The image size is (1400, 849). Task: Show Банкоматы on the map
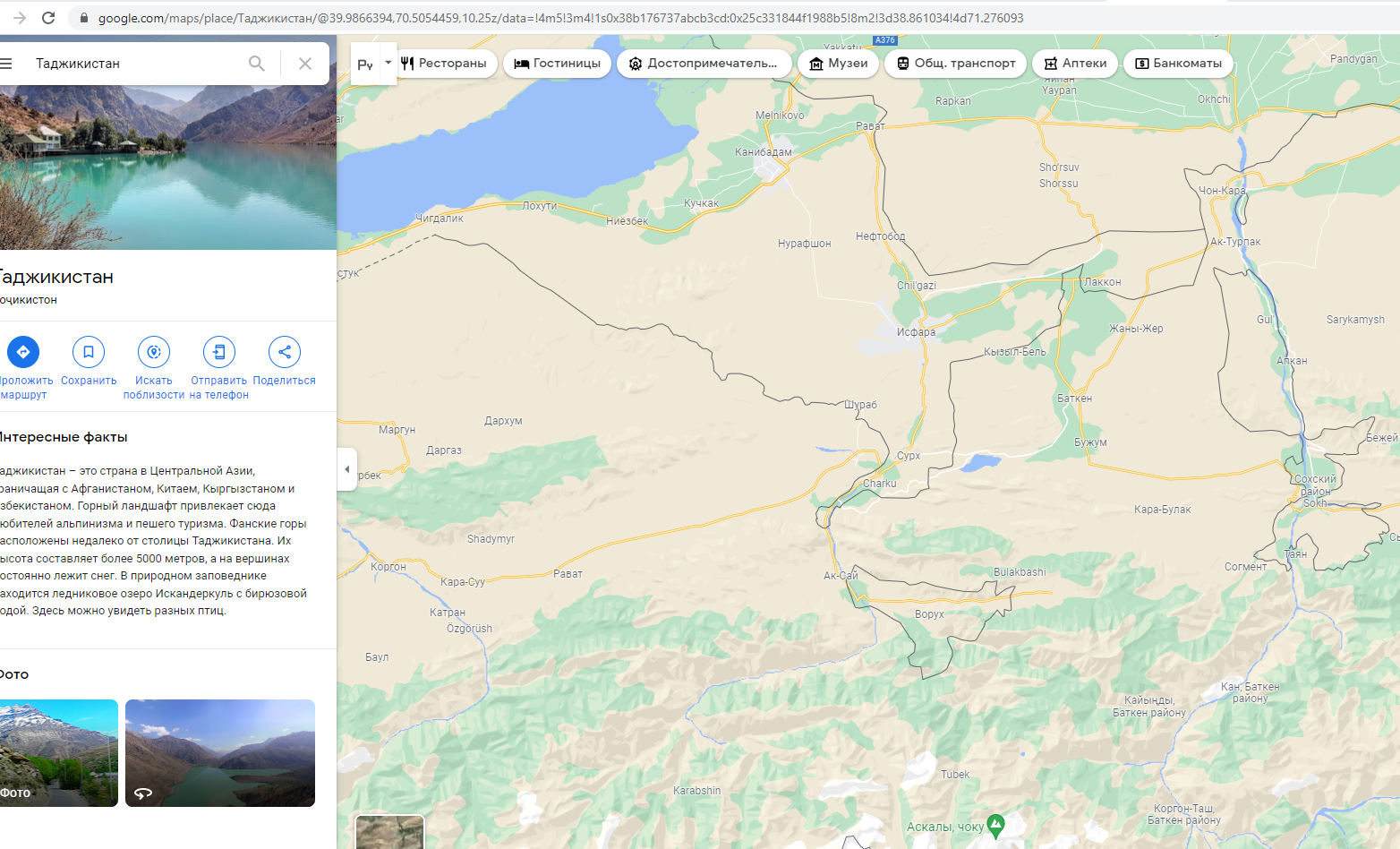point(1179,64)
